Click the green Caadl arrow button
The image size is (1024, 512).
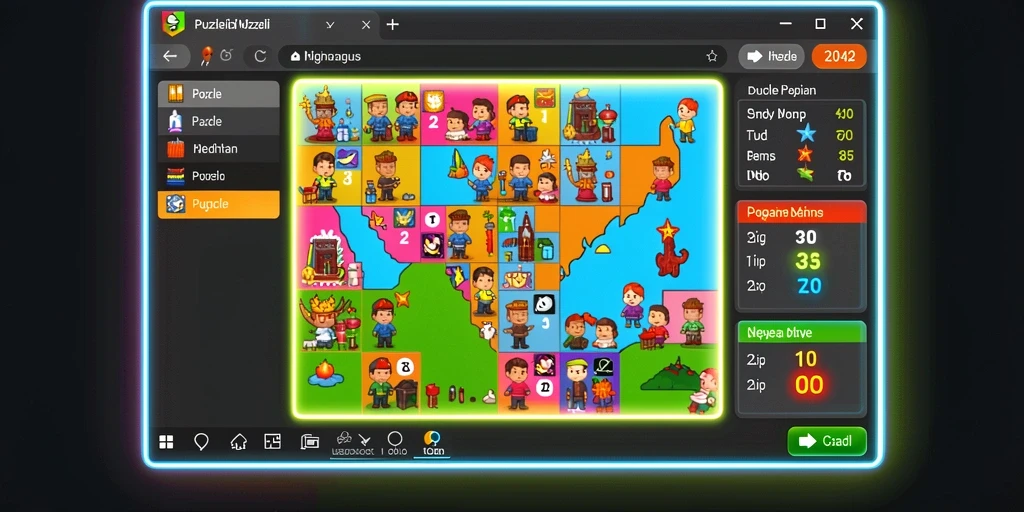pyautogui.click(x=827, y=441)
